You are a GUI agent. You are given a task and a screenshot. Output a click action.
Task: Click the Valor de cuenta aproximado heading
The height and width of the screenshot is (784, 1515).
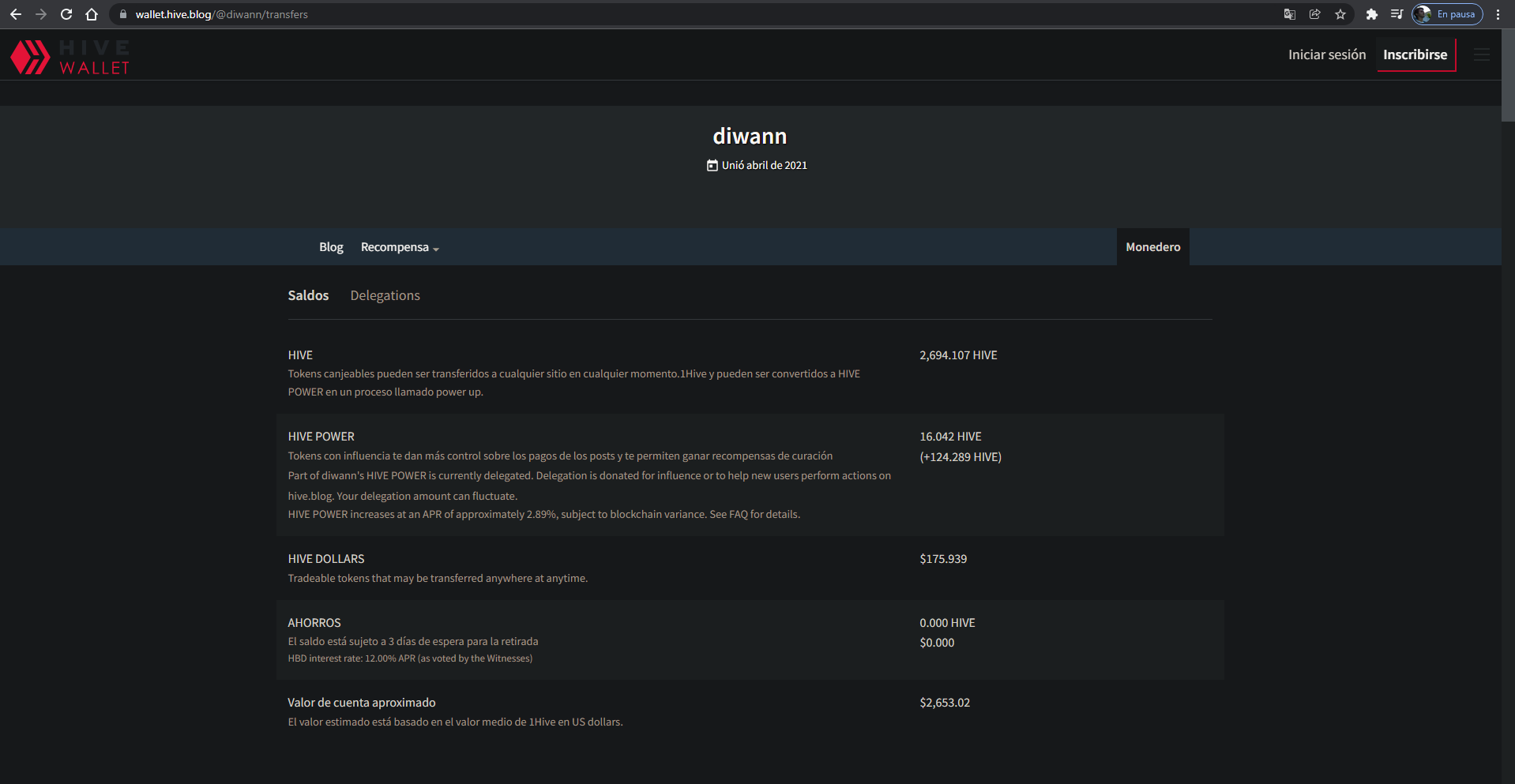(x=362, y=703)
